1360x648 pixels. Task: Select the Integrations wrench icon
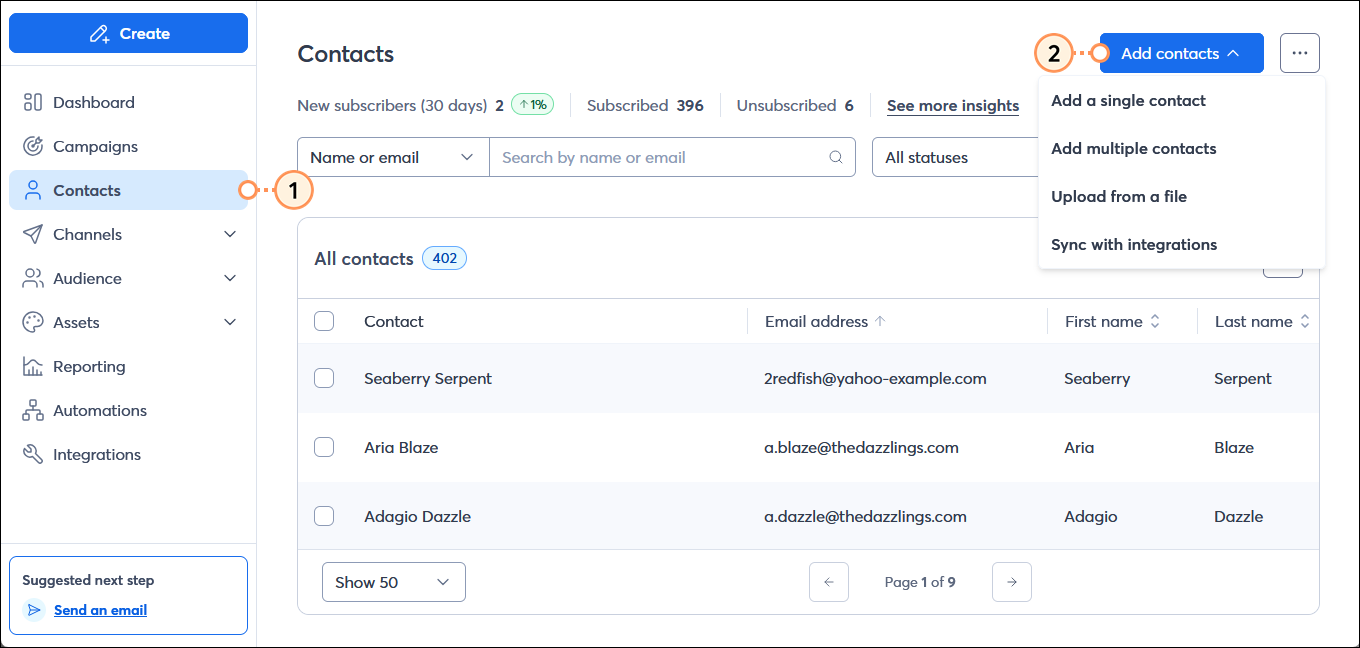click(x=33, y=454)
